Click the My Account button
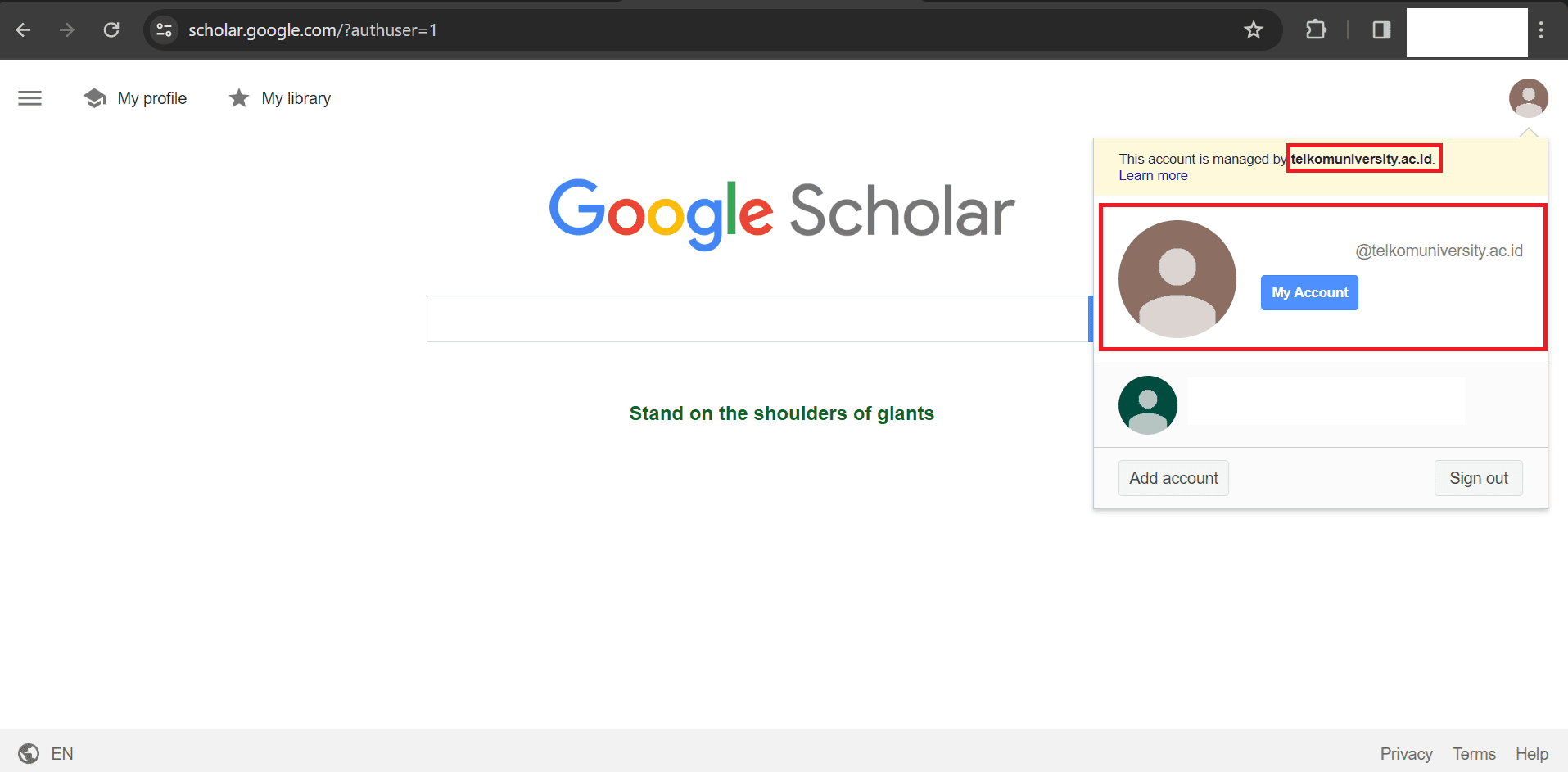This screenshot has width=1568, height=772. [1309, 293]
